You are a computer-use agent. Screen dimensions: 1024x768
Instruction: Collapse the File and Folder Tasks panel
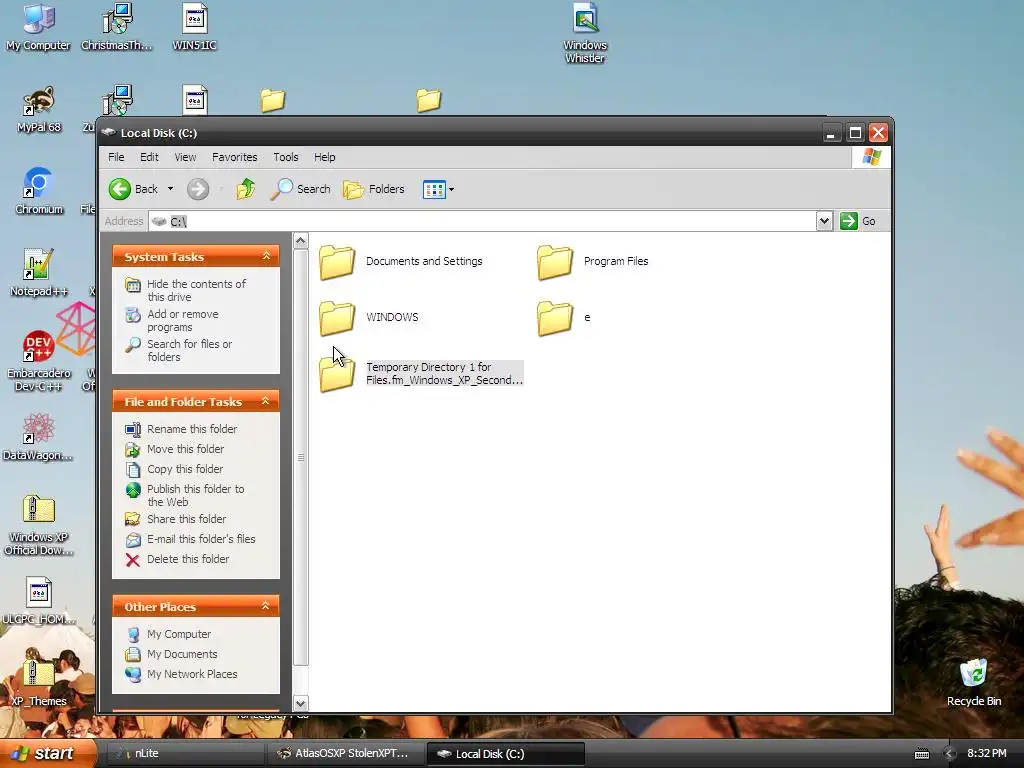tap(266, 402)
